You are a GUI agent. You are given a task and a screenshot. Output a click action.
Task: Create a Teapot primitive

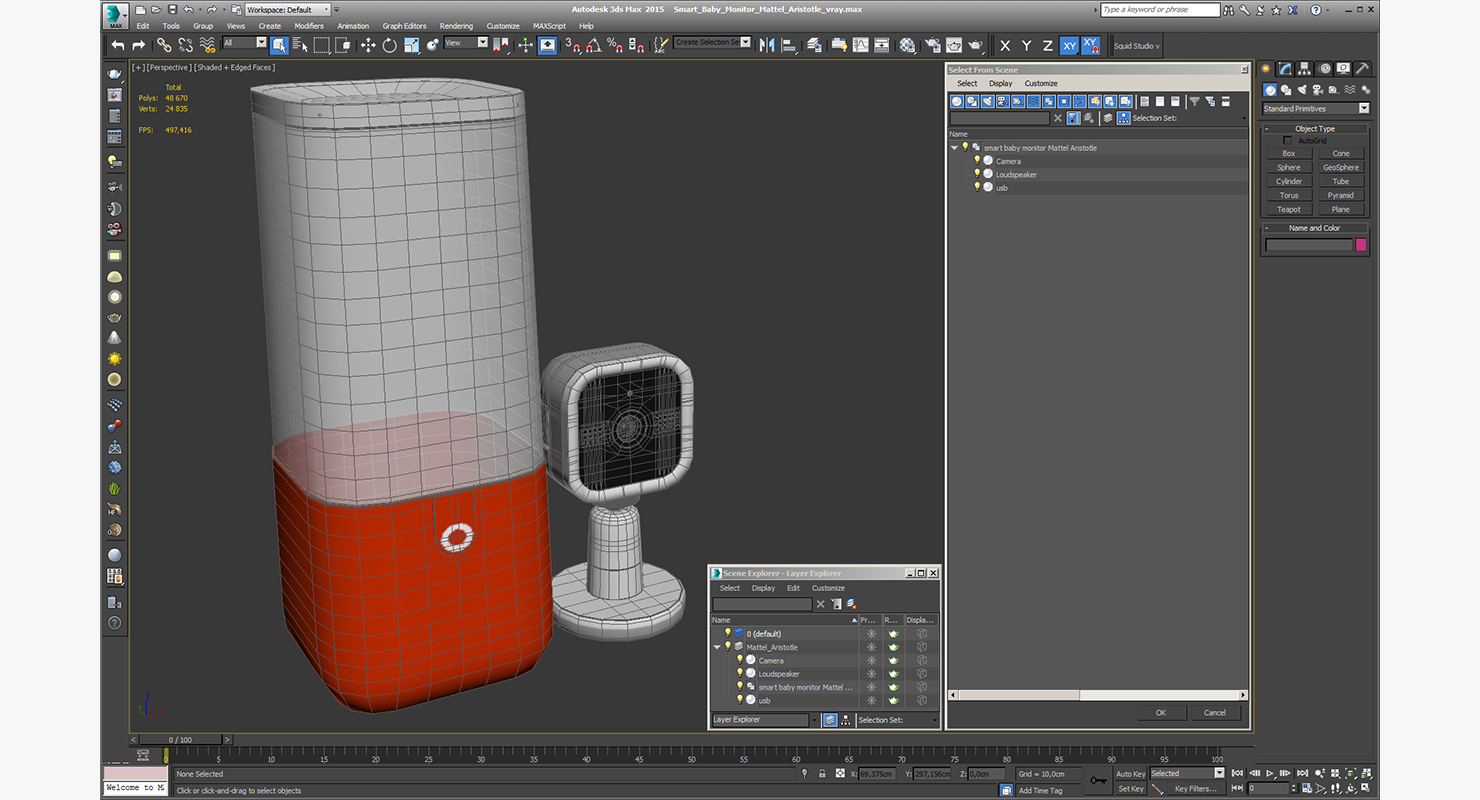coord(1289,209)
